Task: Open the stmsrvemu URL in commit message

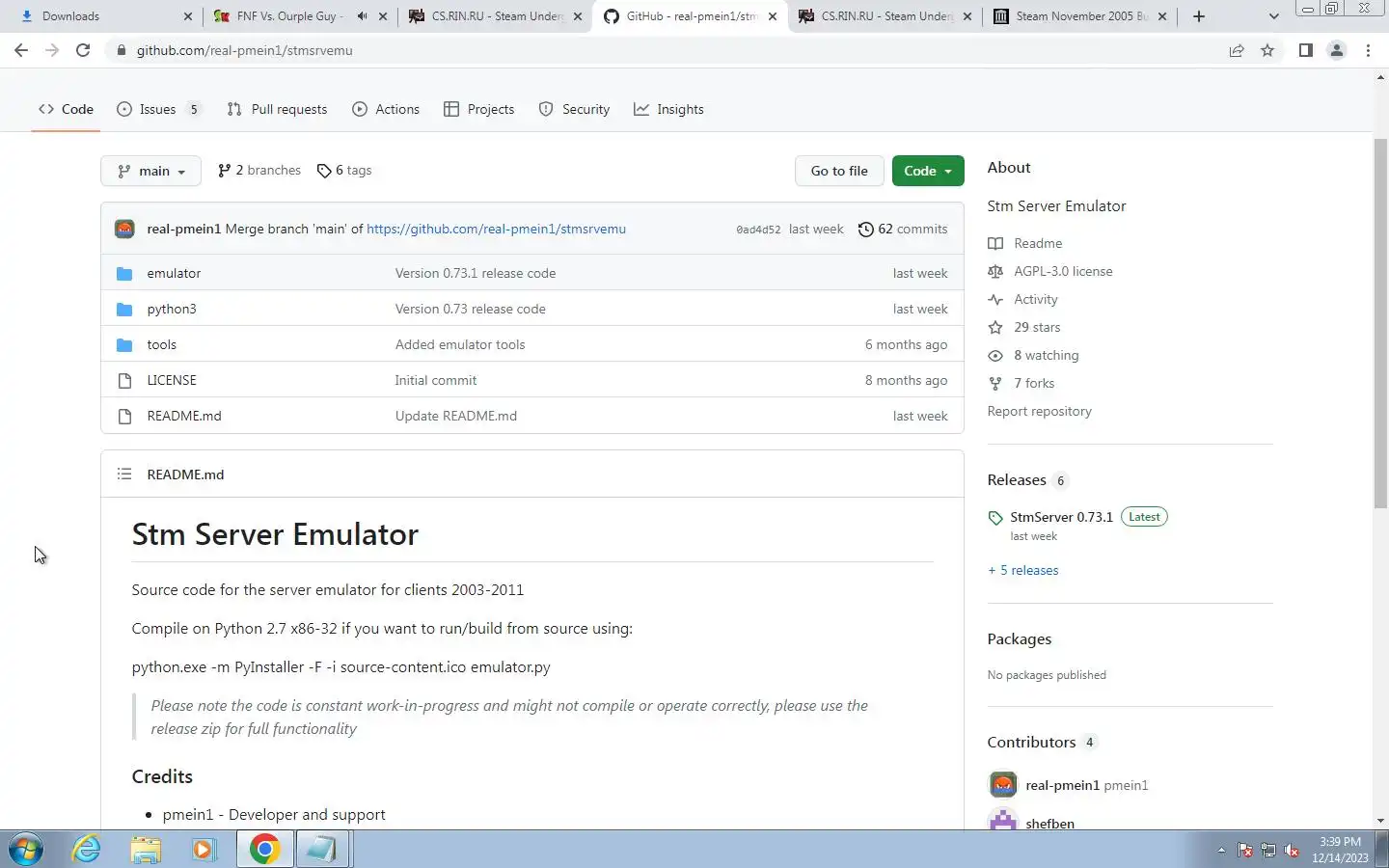Action: coord(496,229)
